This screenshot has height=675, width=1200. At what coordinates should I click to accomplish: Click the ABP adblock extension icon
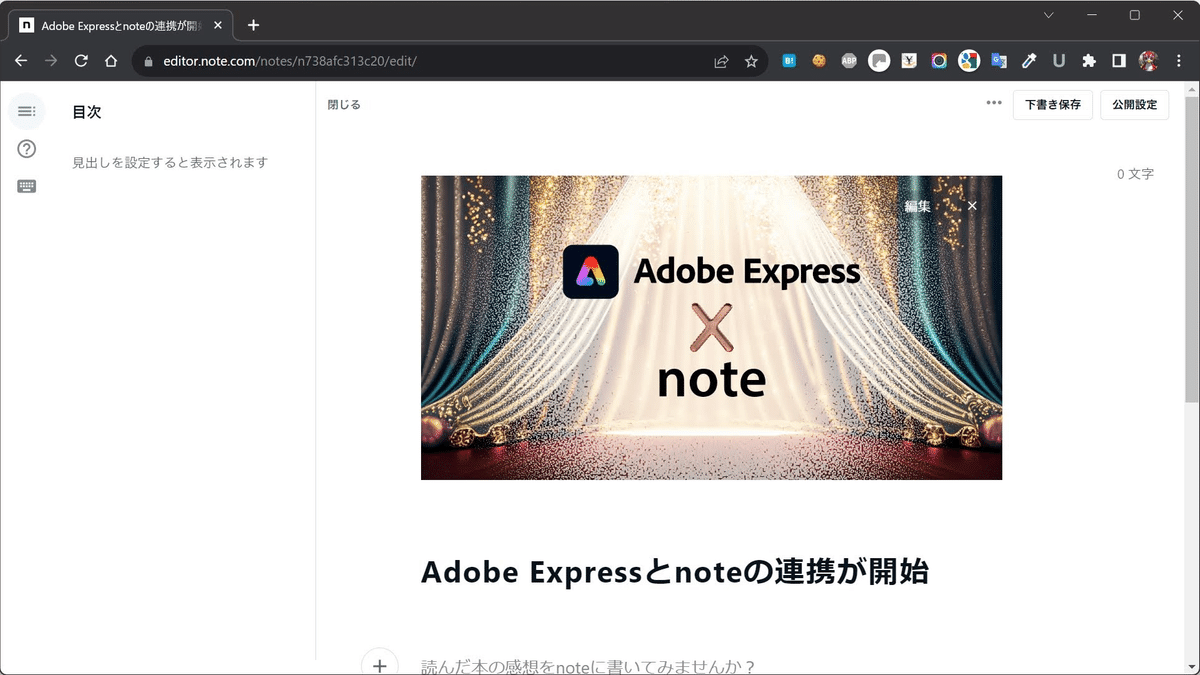[849, 61]
